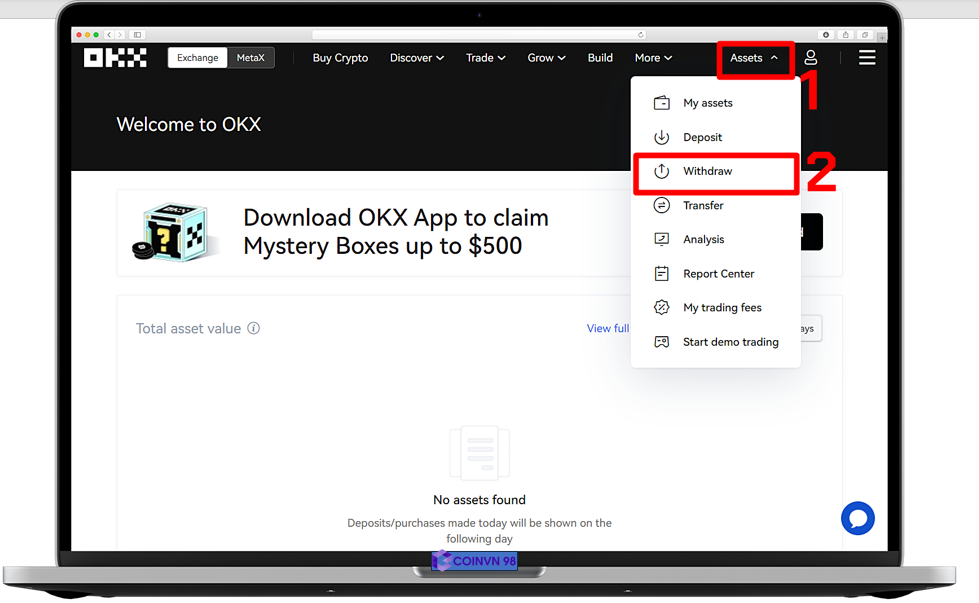Expand the Discover dropdown

coord(416,58)
